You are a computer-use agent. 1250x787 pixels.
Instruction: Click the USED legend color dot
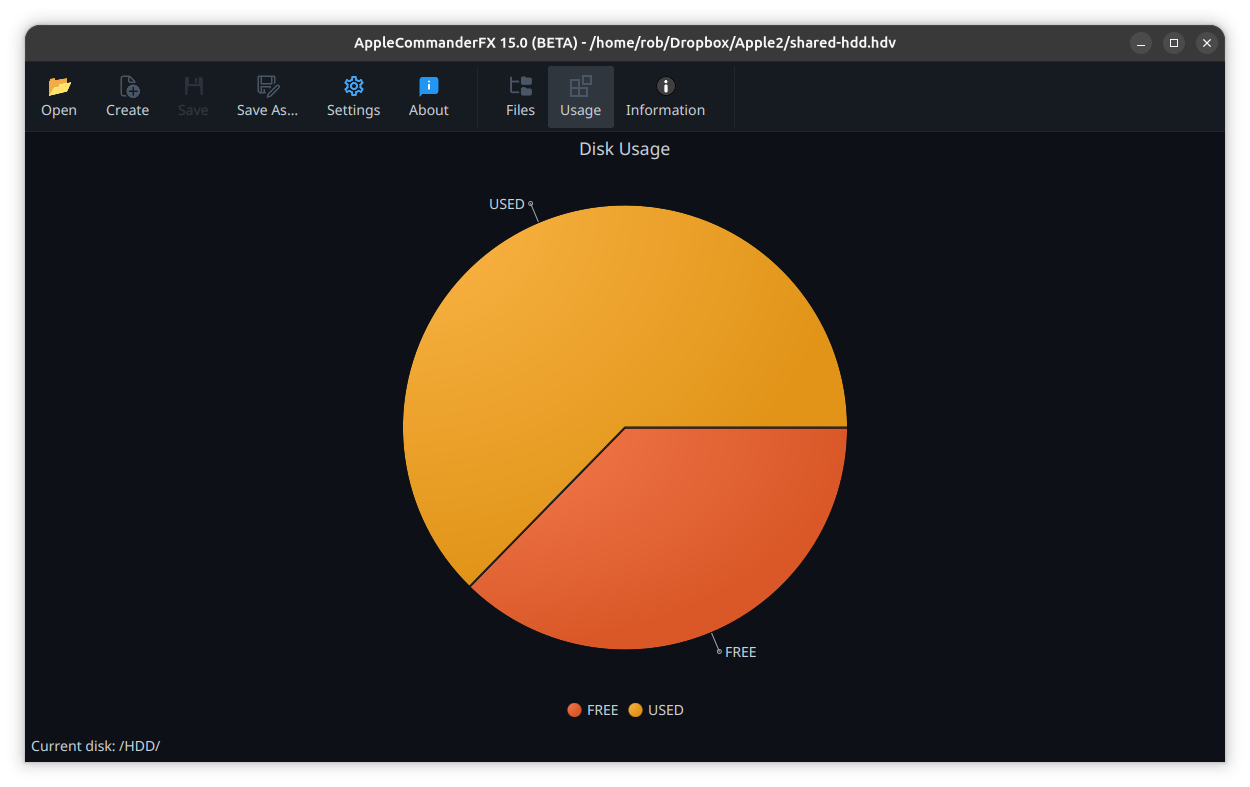[x=635, y=710]
